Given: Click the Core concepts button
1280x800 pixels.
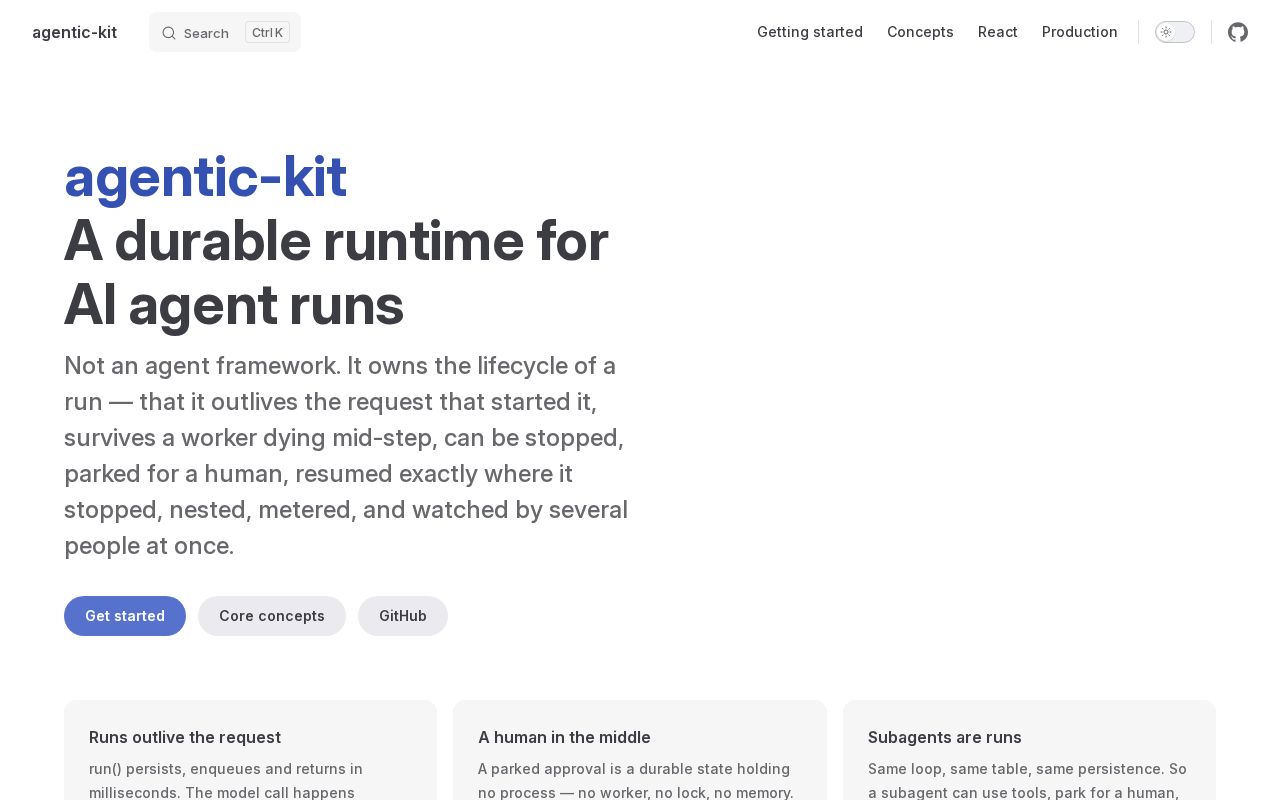Looking at the screenshot, I should pyautogui.click(x=272, y=616).
